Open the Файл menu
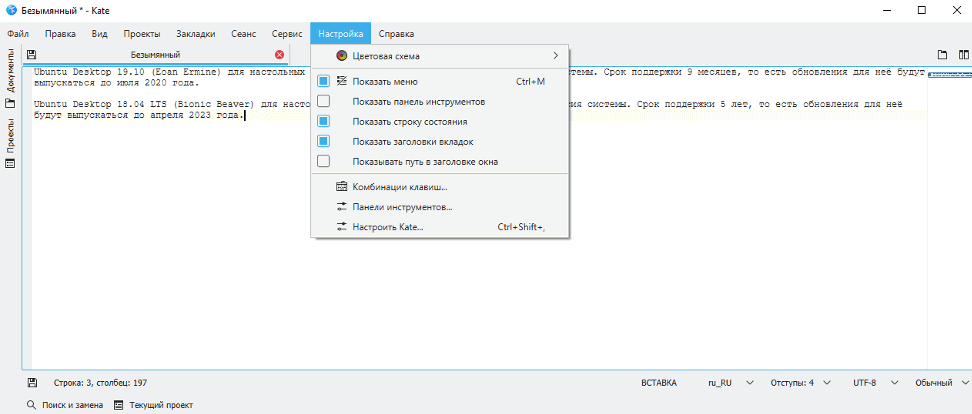This screenshot has width=972, height=414. pyautogui.click(x=19, y=33)
